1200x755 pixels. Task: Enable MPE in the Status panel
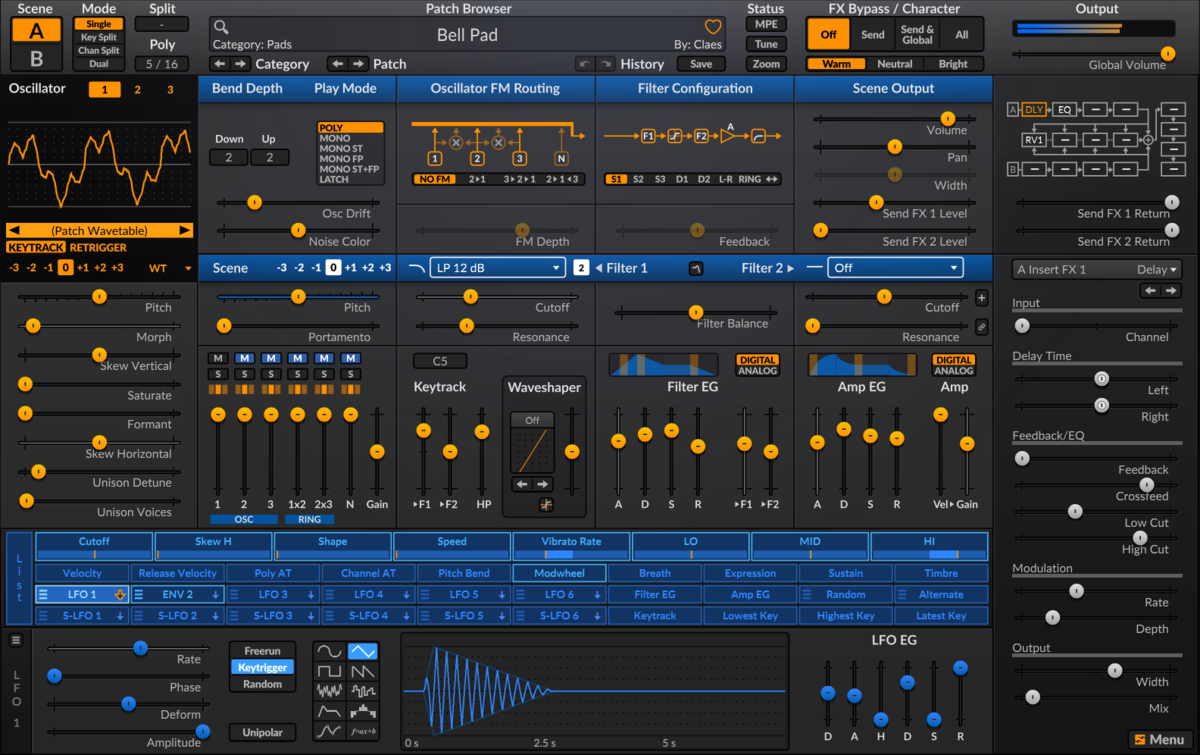[766, 23]
